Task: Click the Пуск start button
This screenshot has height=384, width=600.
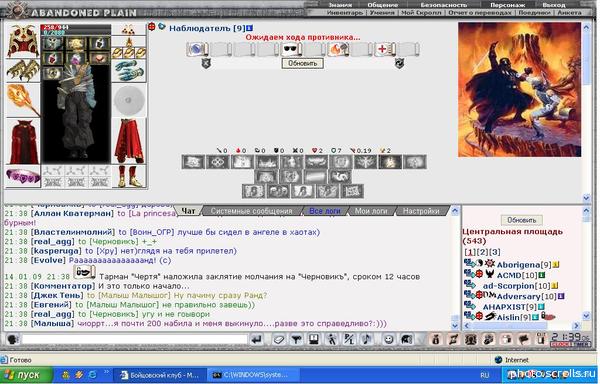Action: pyautogui.click(x=26, y=375)
